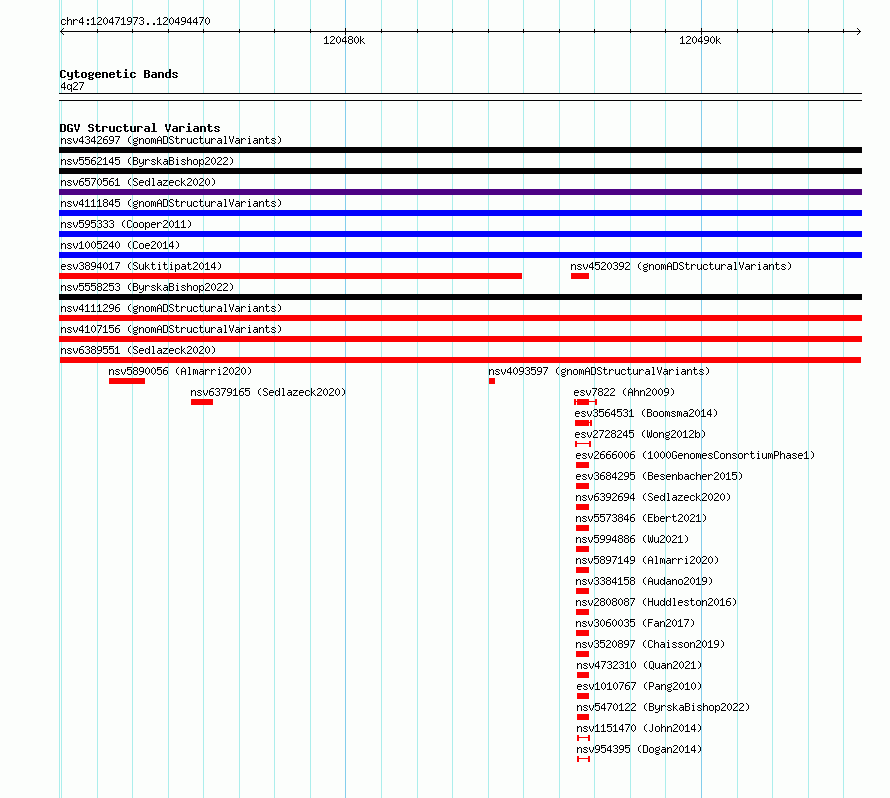Click nsv2808087 (Huddleston2016) label
Viewport: 890px width, 798px height.
click(x=656, y=602)
